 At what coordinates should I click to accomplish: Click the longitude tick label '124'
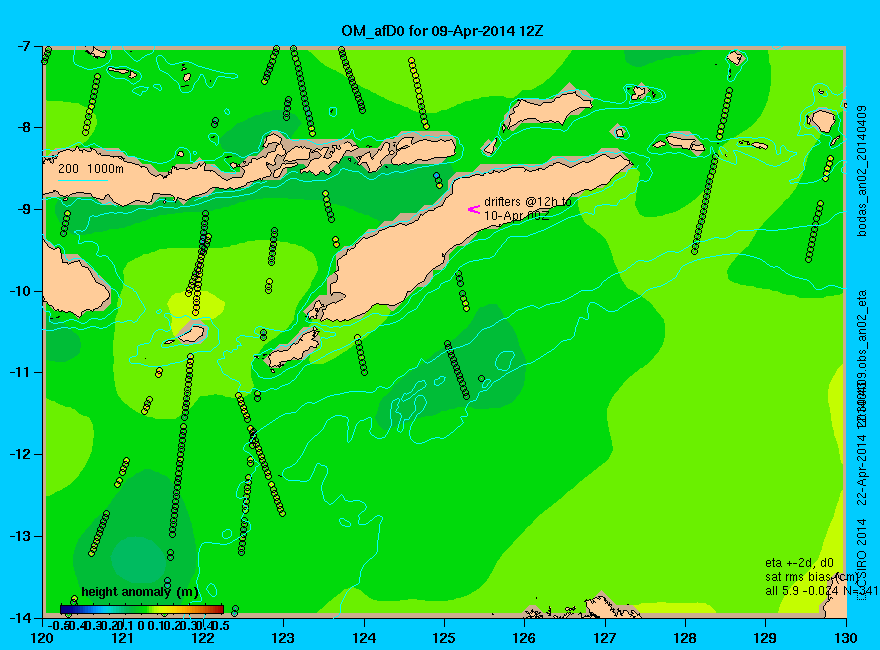[364, 638]
